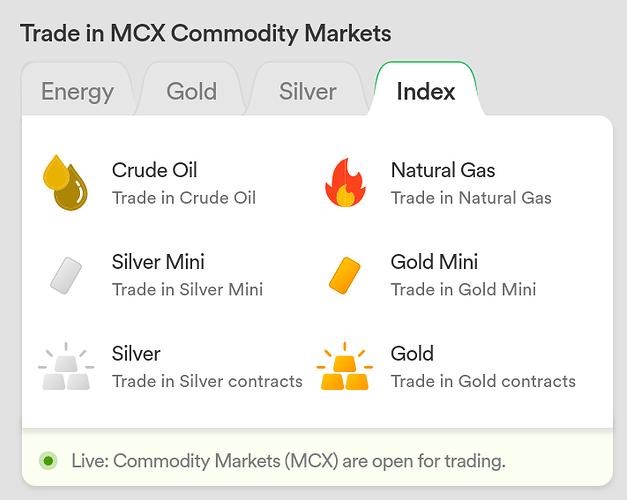Screen dimensions: 627x500
Task: Click the 'Trade in Crude Oil' subtitle
Action: tap(184, 198)
